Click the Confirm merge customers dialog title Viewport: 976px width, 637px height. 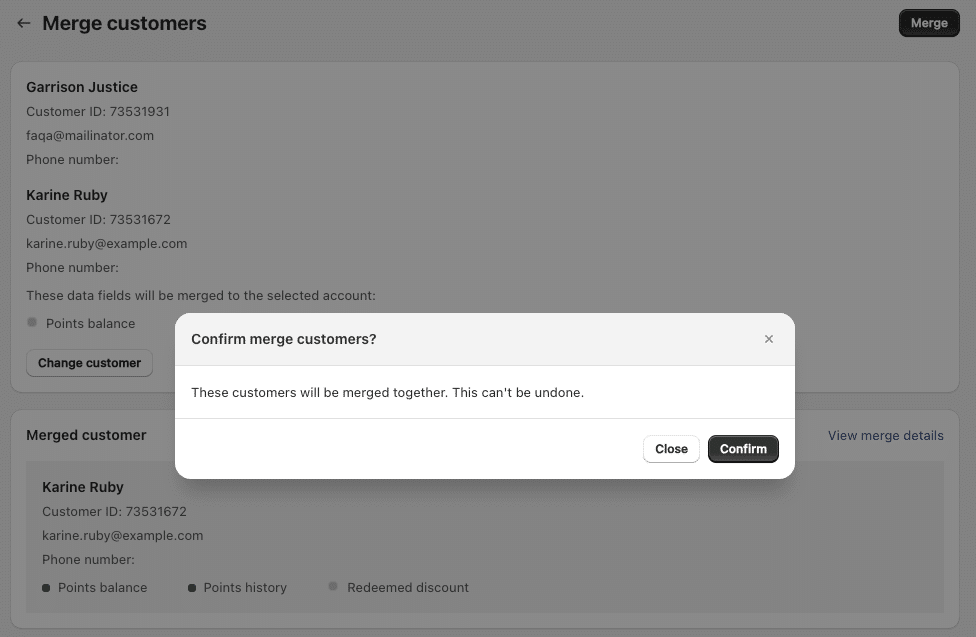coord(284,339)
